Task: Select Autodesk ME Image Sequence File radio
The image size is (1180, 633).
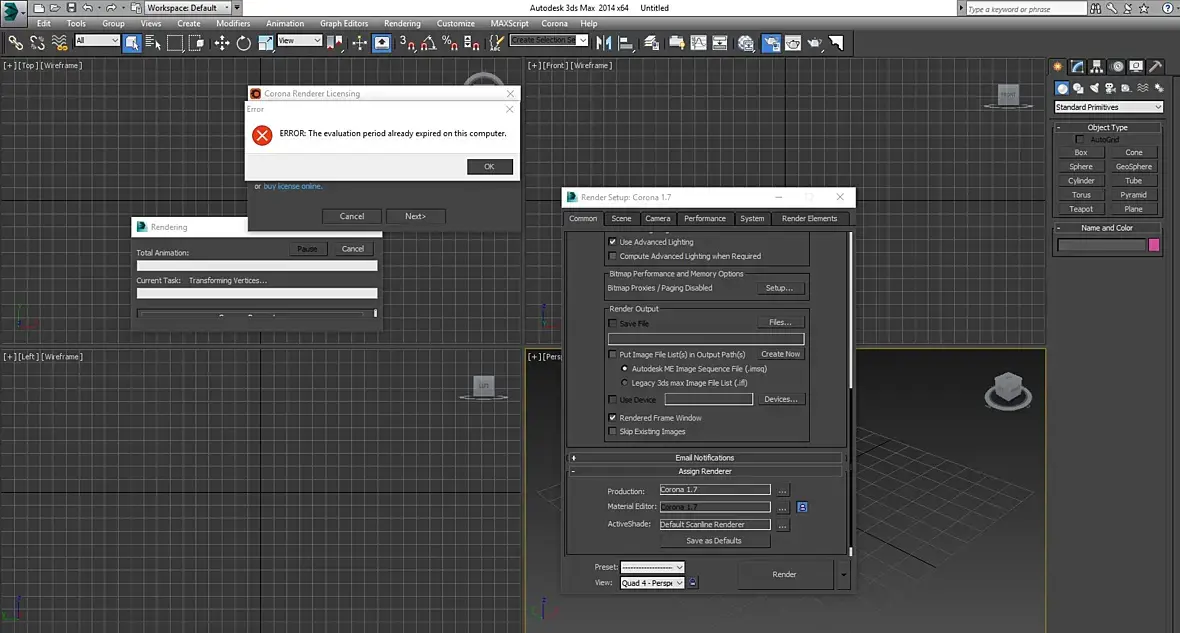Action: (x=625, y=369)
